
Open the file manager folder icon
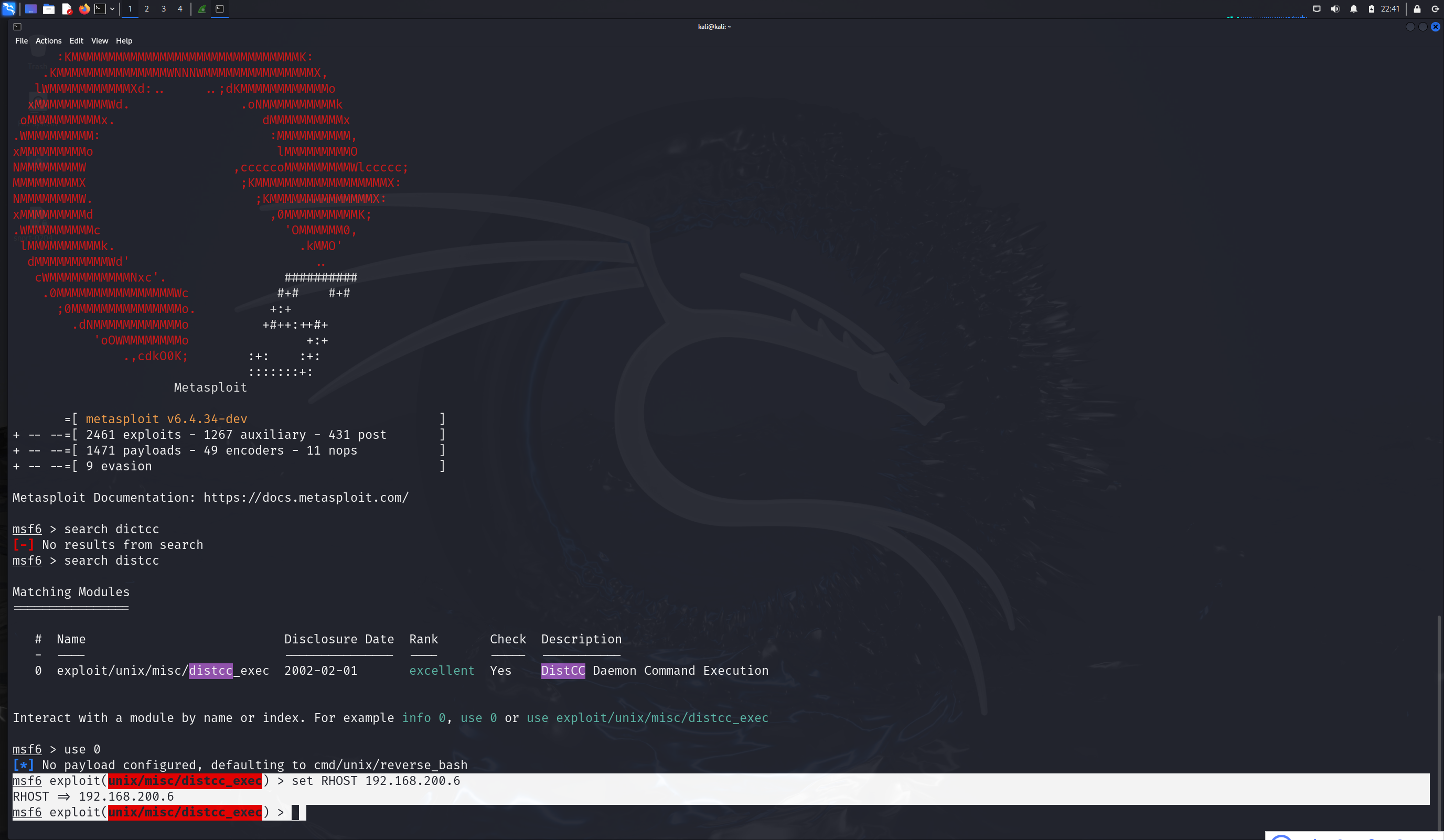click(49, 8)
